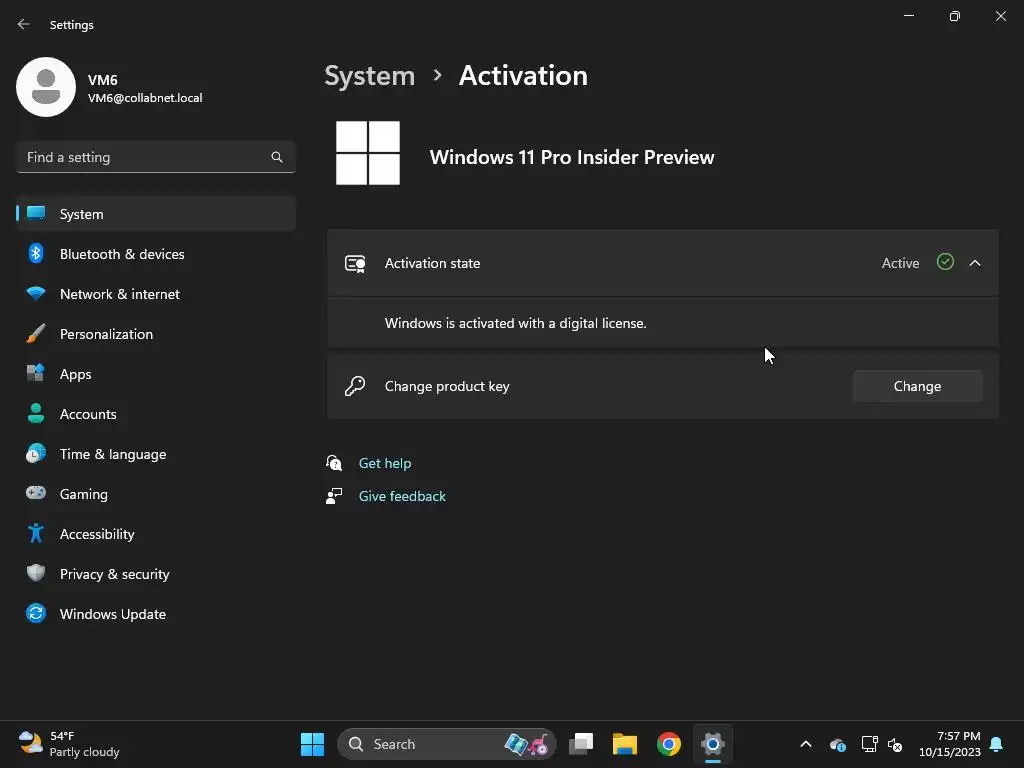This screenshot has height=768, width=1024.
Task: Show hidden system tray icons
Action: [x=806, y=744]
